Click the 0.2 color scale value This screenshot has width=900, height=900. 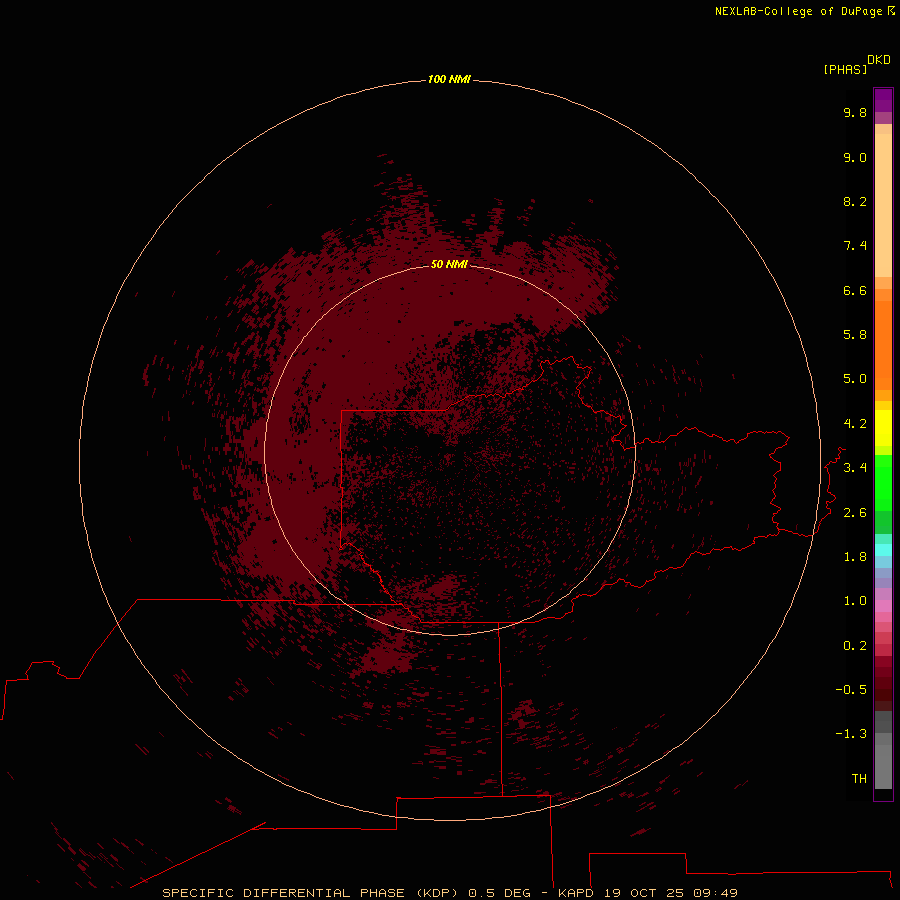pos(855,646)
